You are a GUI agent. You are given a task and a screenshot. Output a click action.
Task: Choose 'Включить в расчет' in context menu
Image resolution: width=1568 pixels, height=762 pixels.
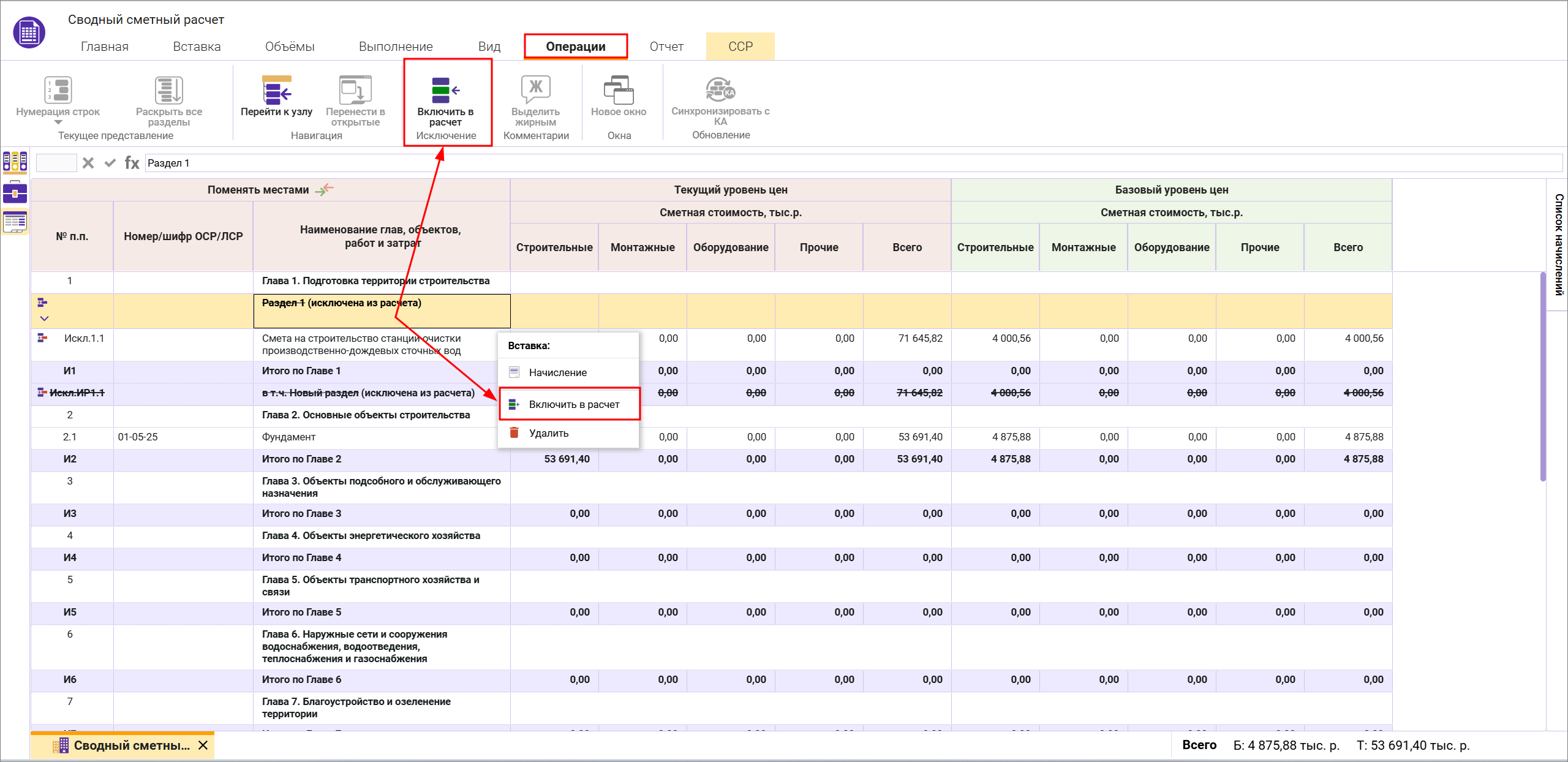[574, 404]
